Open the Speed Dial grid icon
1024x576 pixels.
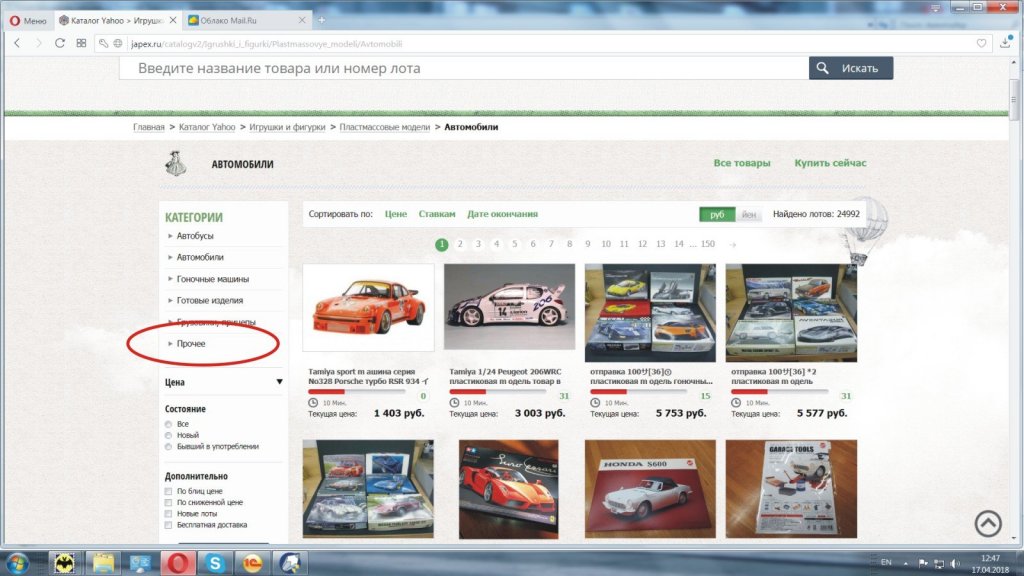[x=81, y=43]
